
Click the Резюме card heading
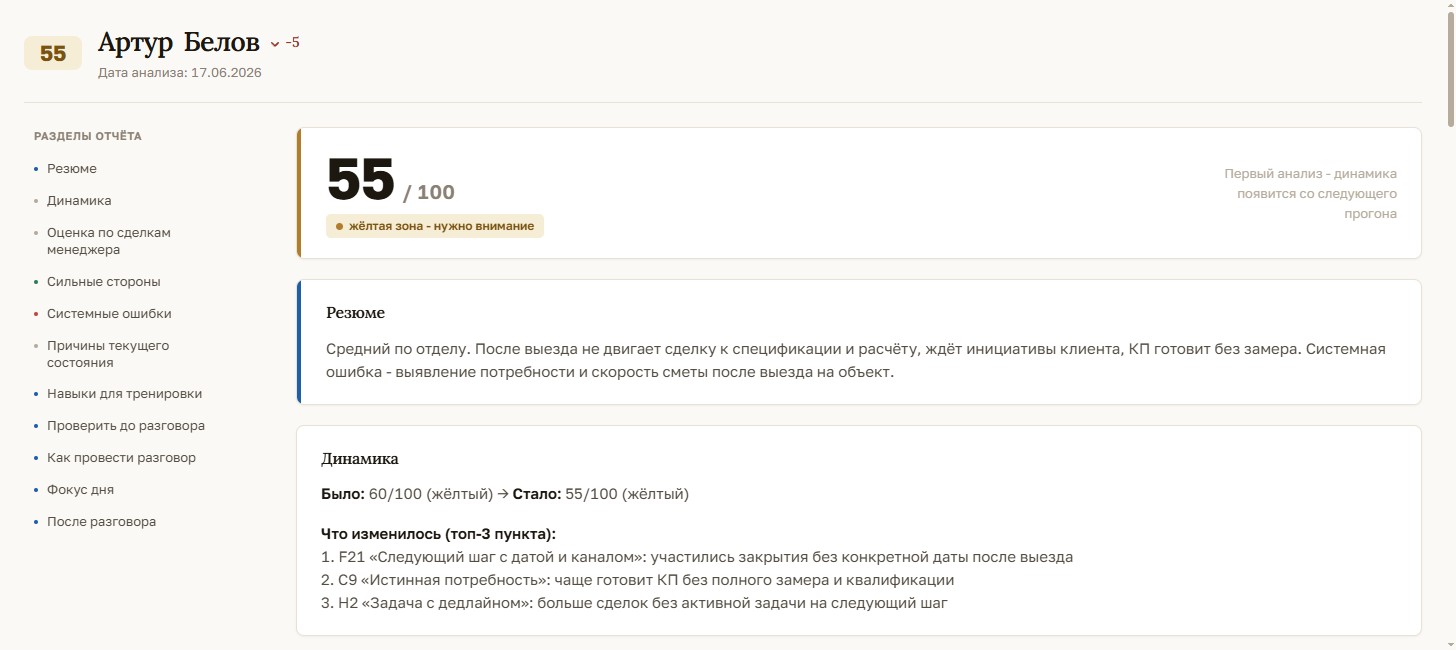click(x=355, y=313)
